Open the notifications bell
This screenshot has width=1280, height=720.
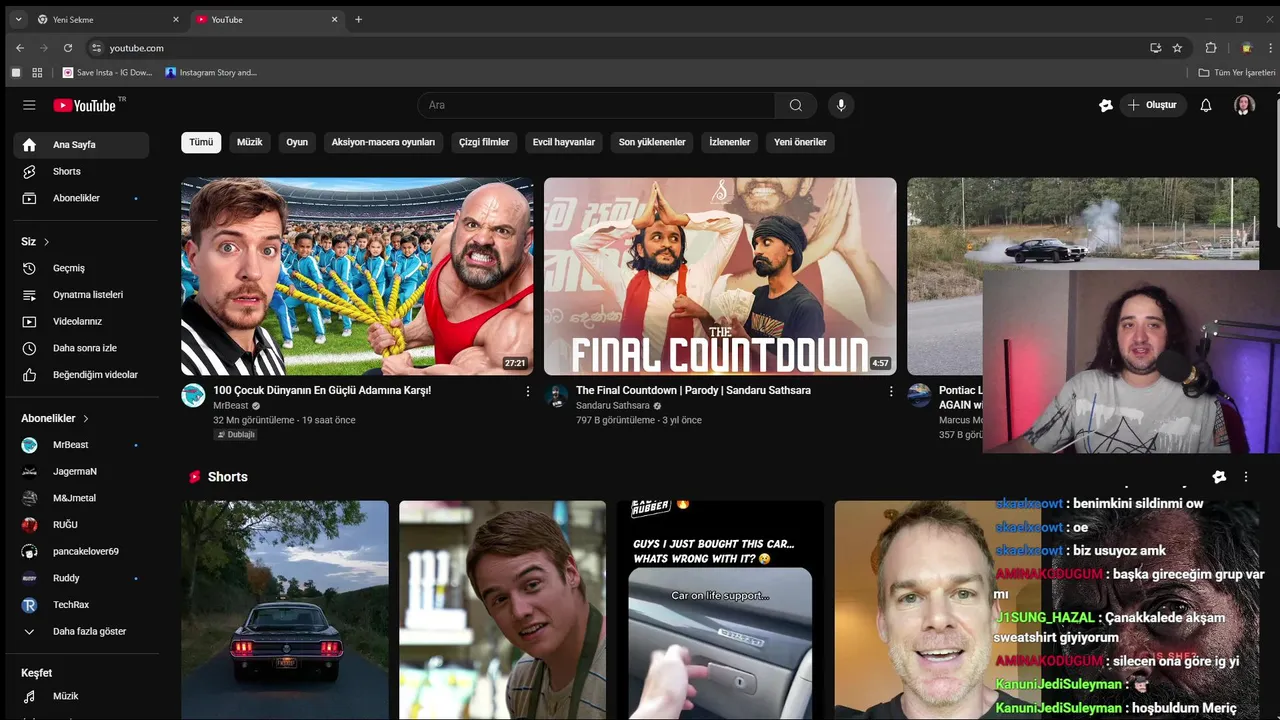click(x=1206, y=105)
